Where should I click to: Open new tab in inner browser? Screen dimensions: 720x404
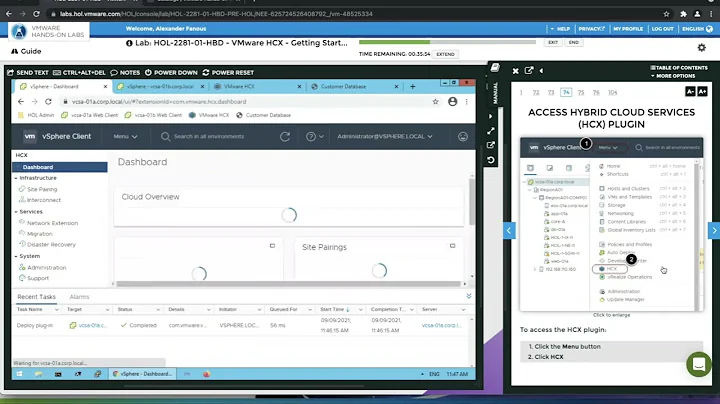click(x=412, y=86)
